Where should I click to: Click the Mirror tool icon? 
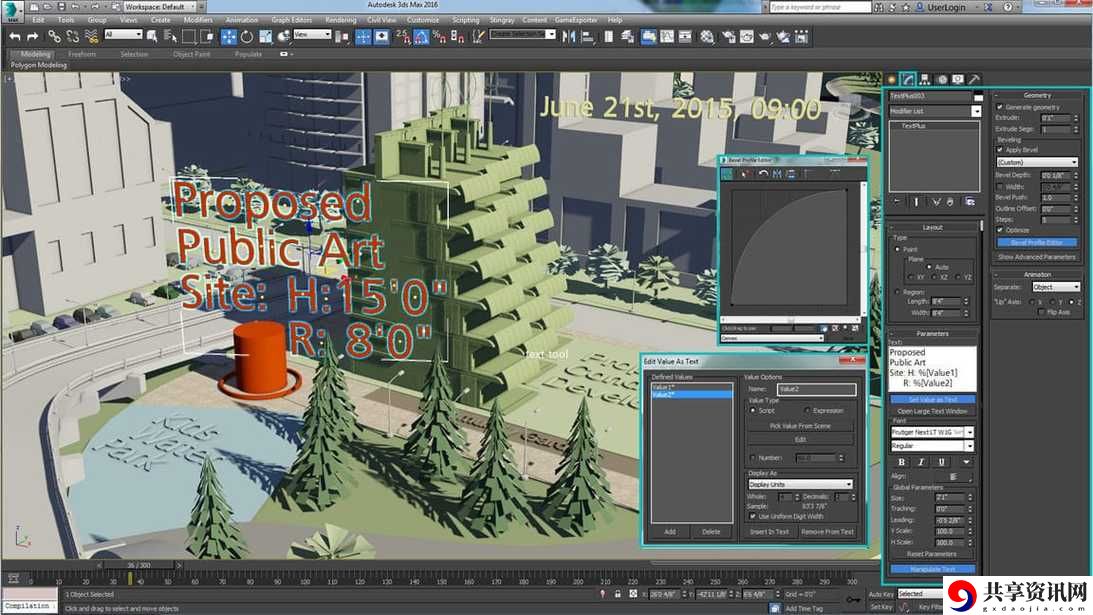[x=569, y=36]
